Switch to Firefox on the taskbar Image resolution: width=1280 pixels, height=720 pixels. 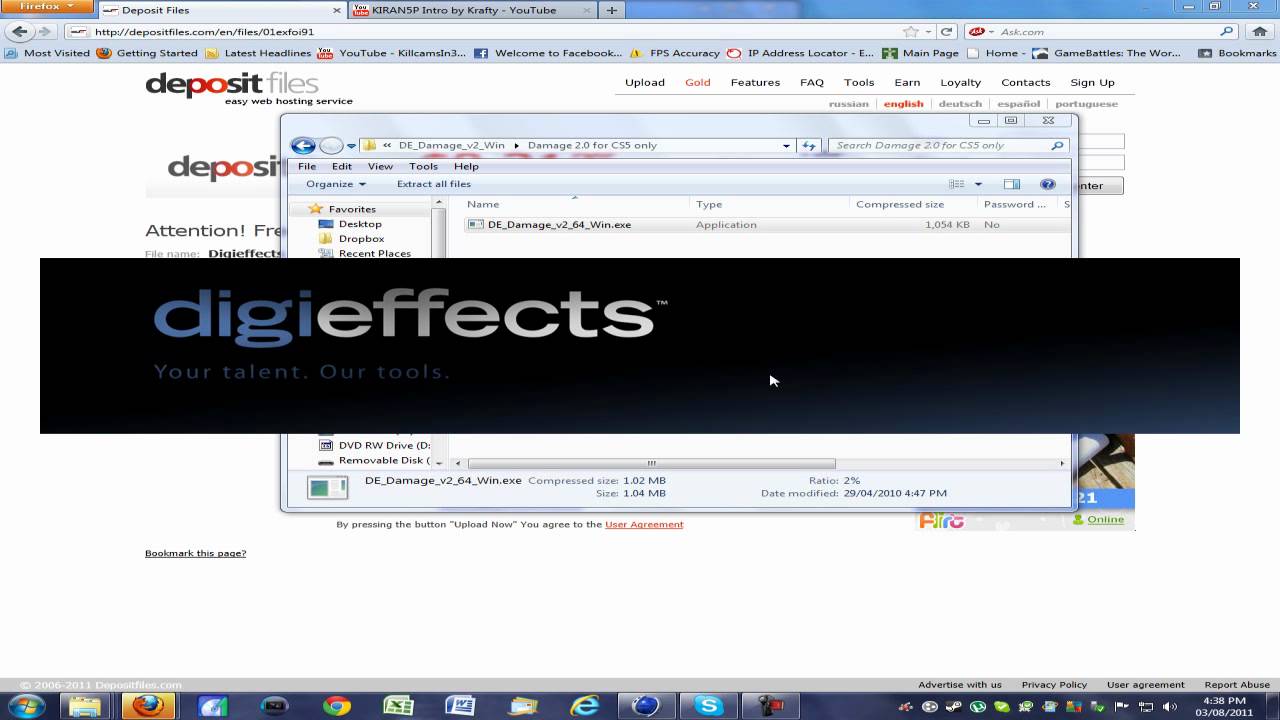coord(148,706)
